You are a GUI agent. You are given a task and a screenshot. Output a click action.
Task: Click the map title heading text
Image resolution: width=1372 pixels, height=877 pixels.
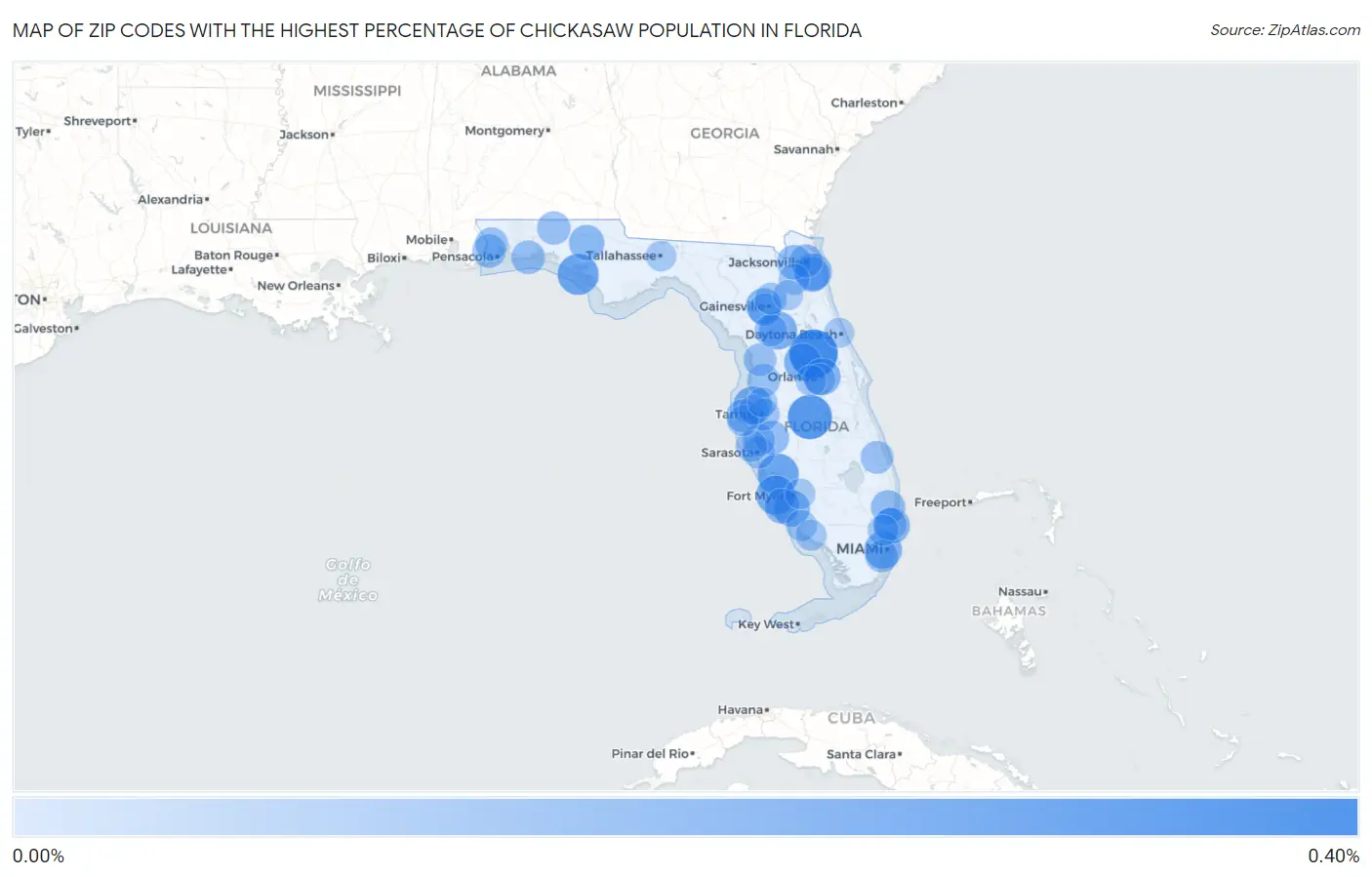click(437, 30)
